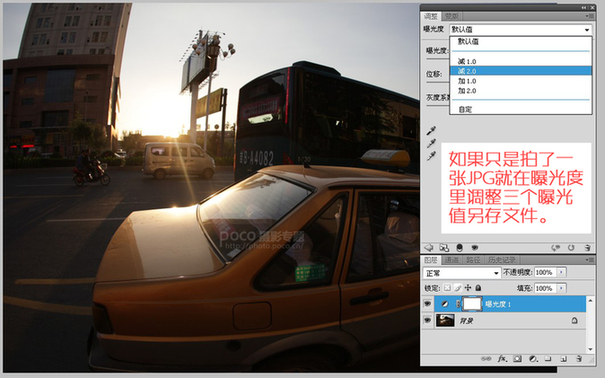Open the 正常 blend mode dropdown
605x378 pixels.
[x=461, y=273]
